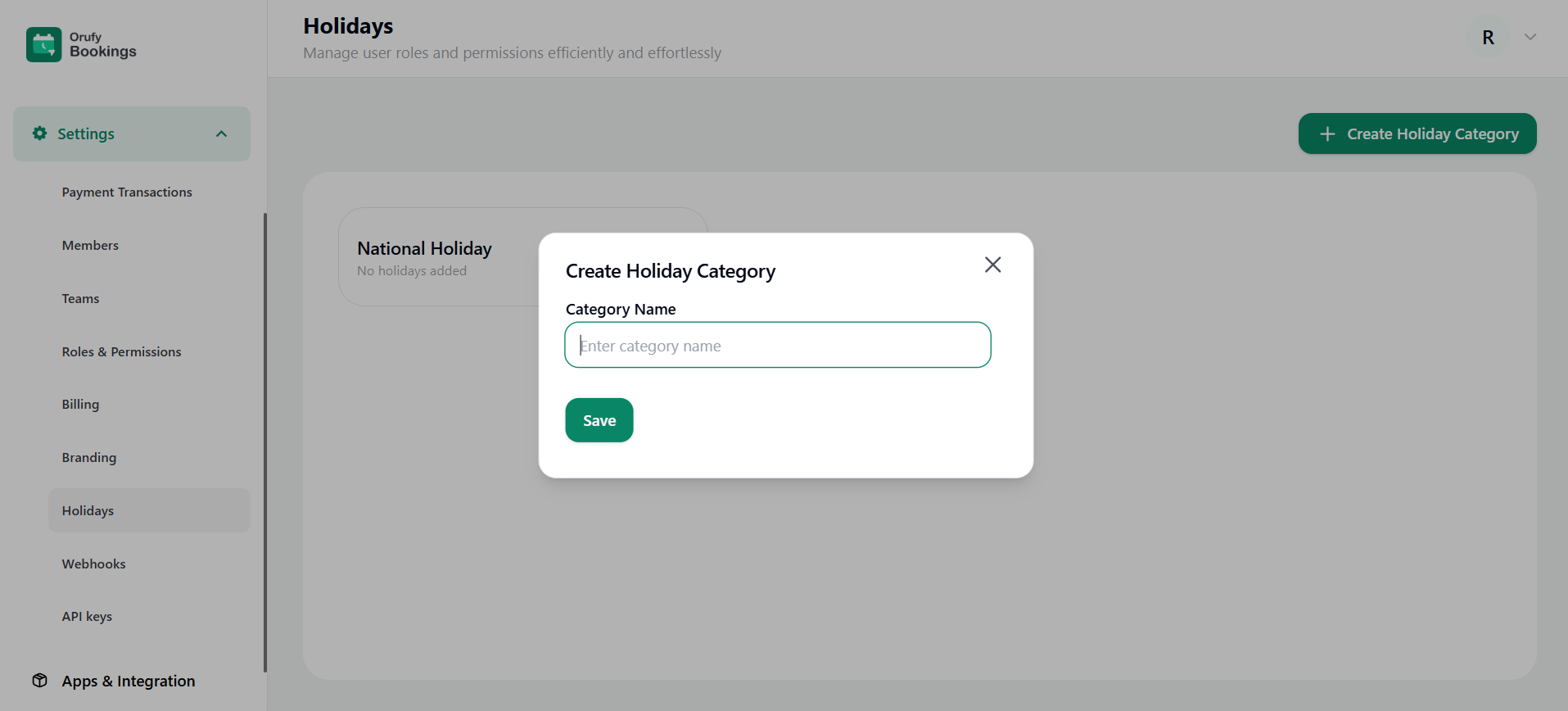Open Payment Transactions settings
The image size is (1568, 711).
tap(127, 192)
